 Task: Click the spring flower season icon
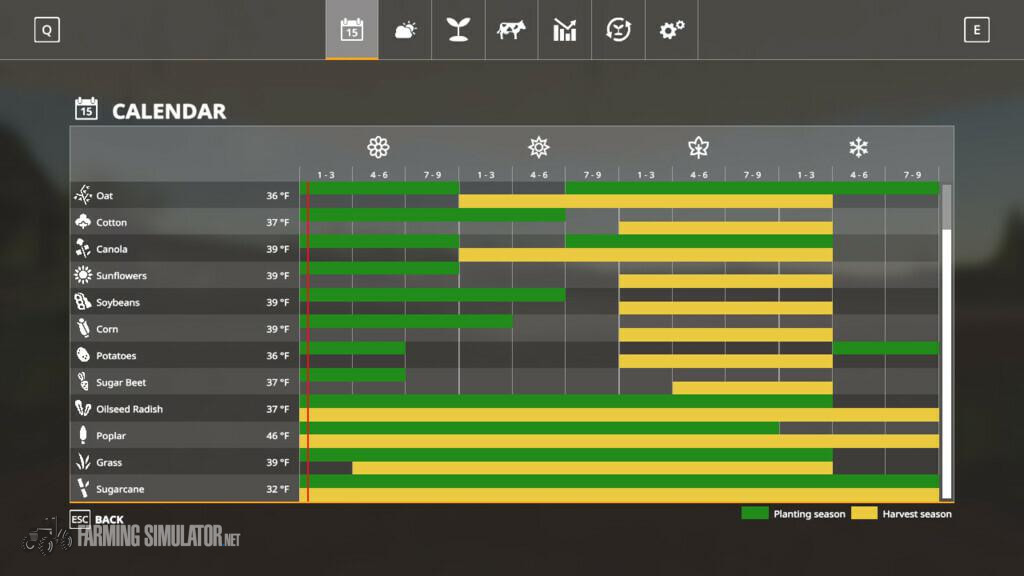click(377, 147)
